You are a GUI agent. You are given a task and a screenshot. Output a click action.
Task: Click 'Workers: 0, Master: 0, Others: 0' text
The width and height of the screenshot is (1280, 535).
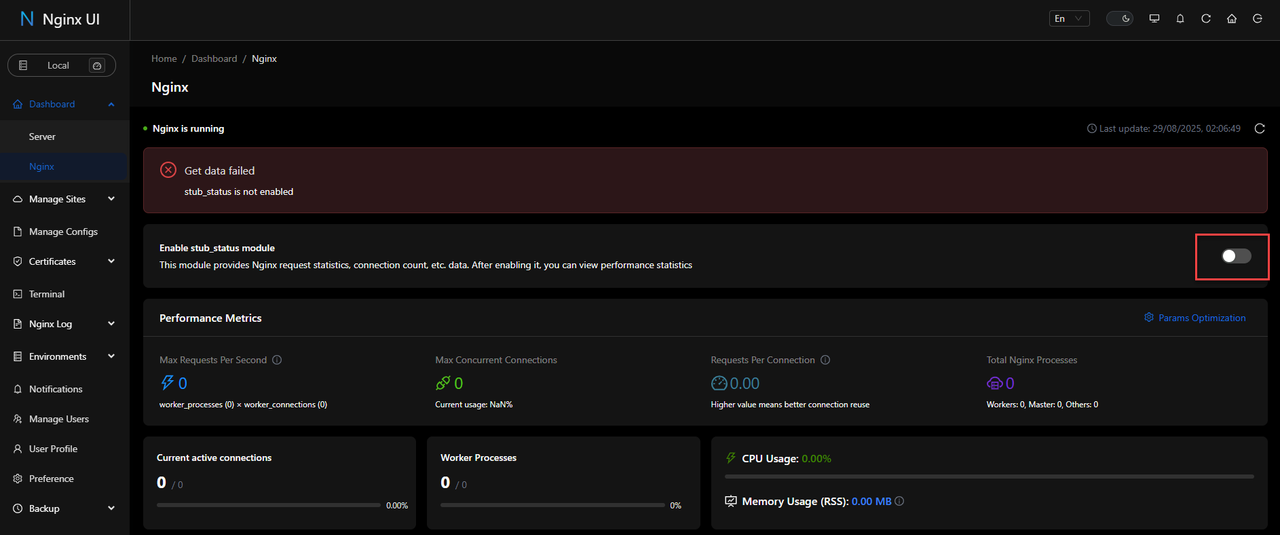click(1043, 405)
